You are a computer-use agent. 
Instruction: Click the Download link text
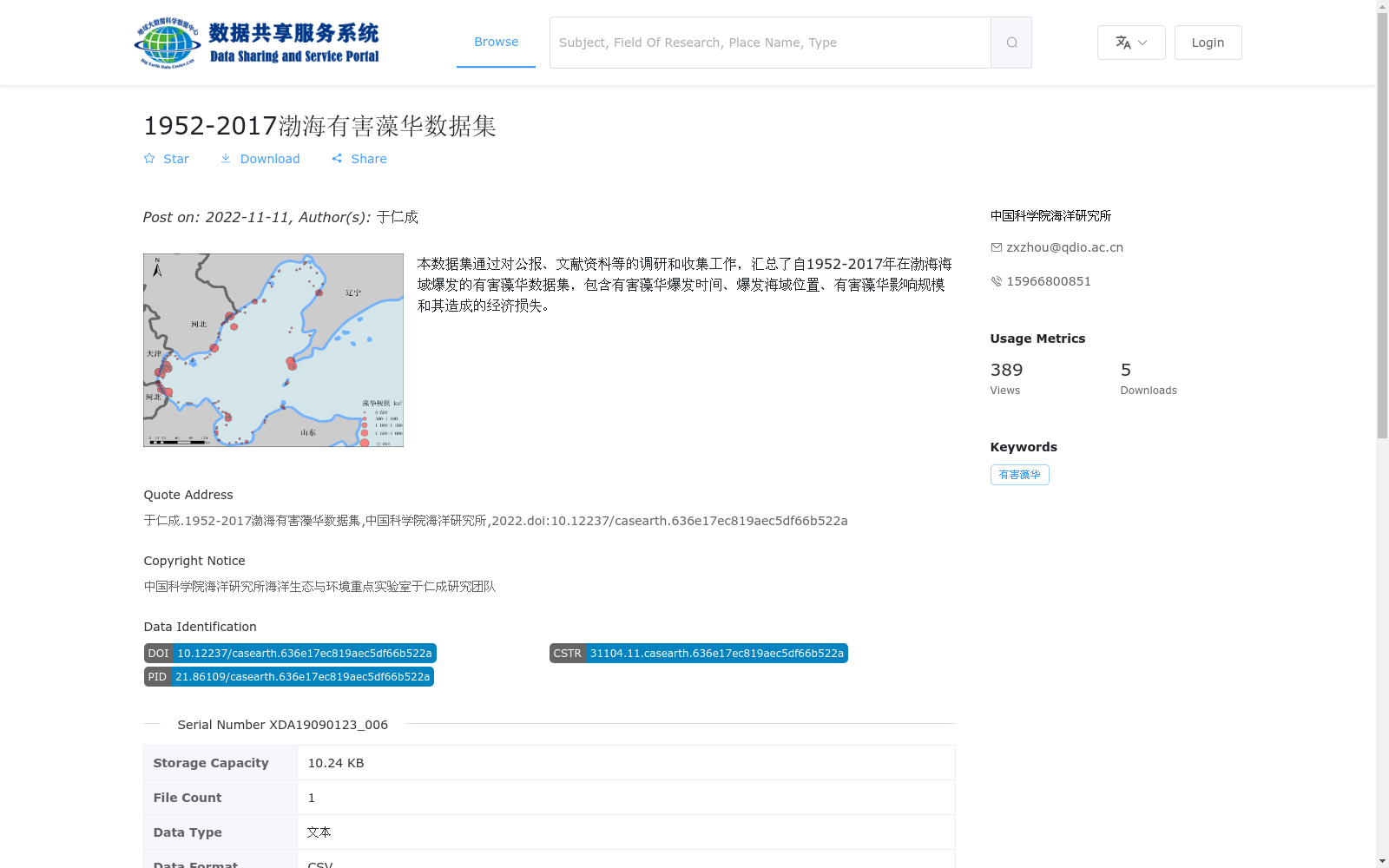(x=270, y=159)
